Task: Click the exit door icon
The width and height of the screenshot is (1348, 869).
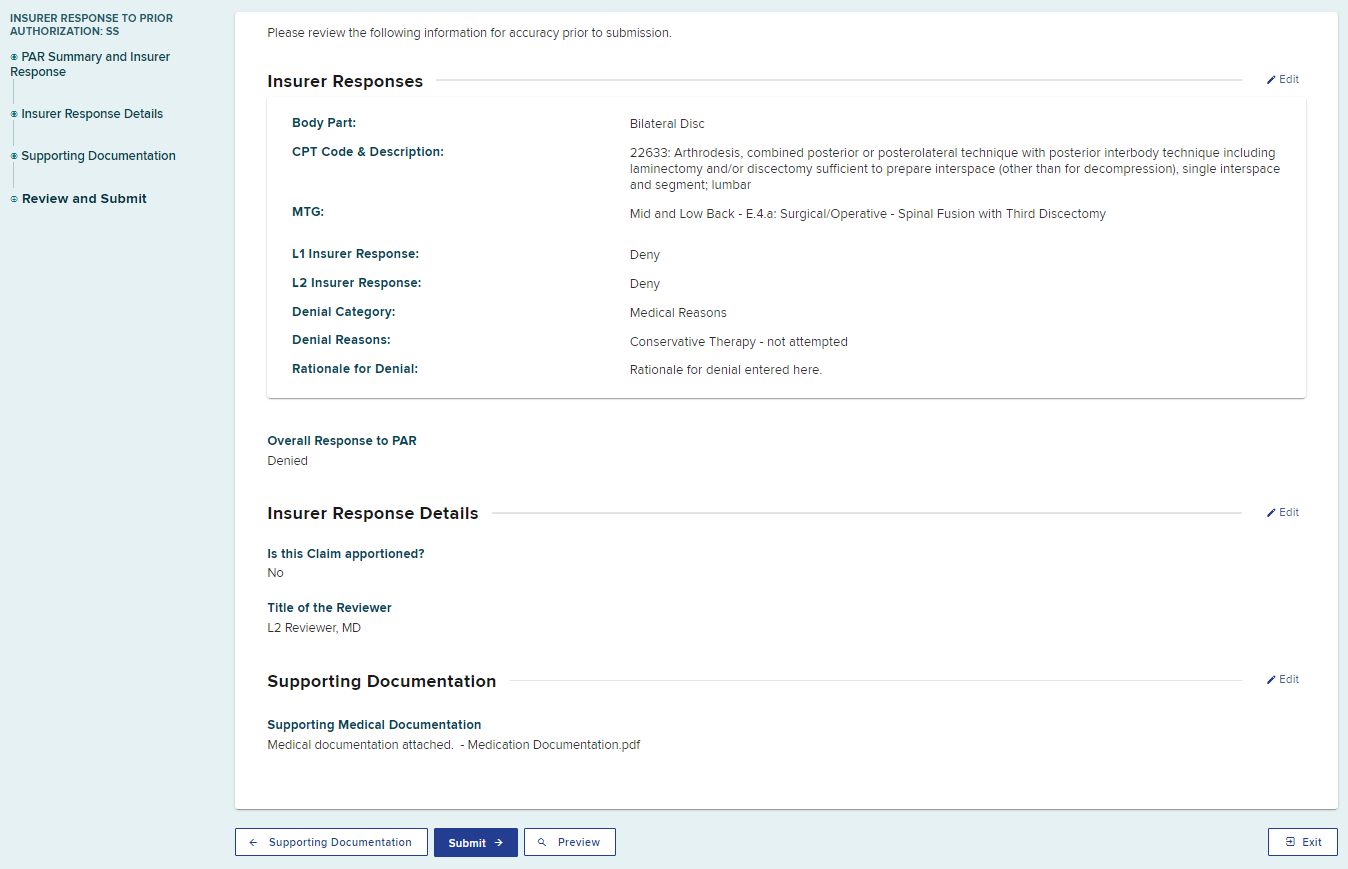Action: (1290, 843)
